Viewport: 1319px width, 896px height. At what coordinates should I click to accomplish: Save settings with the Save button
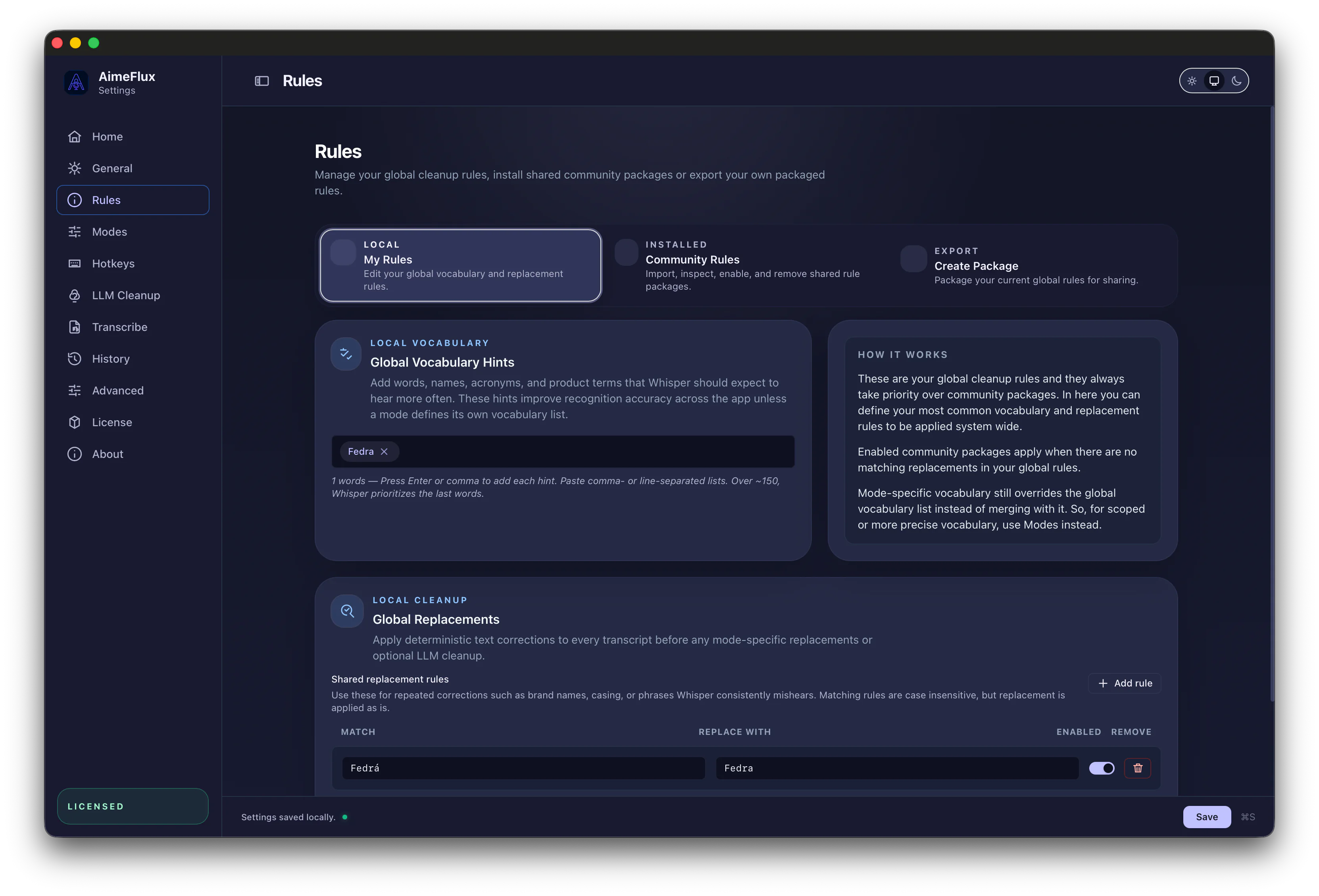point(1207,817)
